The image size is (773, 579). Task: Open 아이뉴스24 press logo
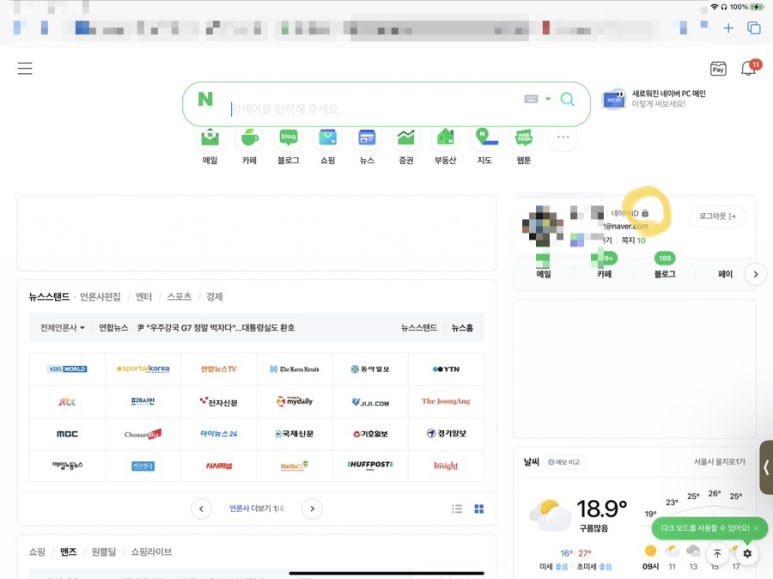[218, 434]
